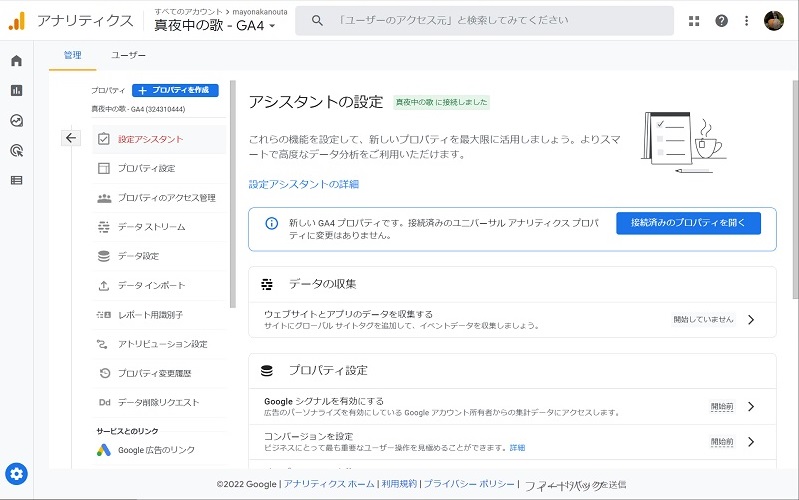Expand Google シグナルを有効にする row chevron
Screen dimensions: 799x500
click(751, 406)
